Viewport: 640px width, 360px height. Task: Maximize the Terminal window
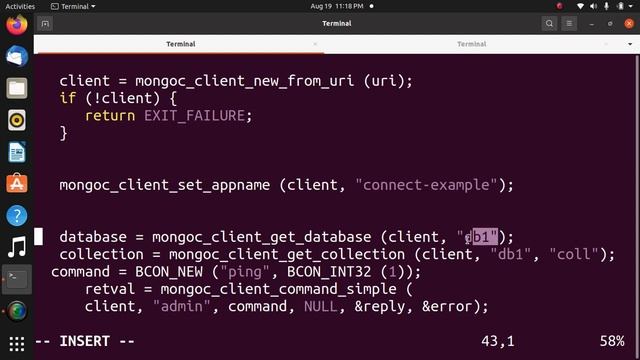(610, 24)
